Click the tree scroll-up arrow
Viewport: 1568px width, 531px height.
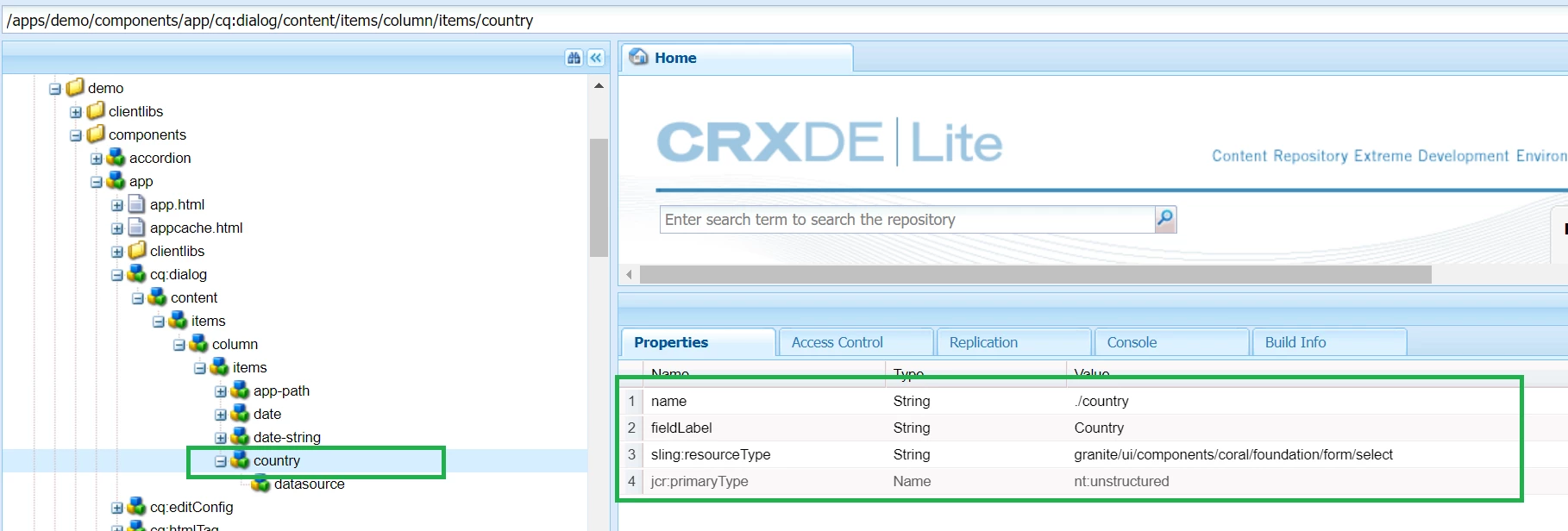pyautogui.click(x=599, y=85)
